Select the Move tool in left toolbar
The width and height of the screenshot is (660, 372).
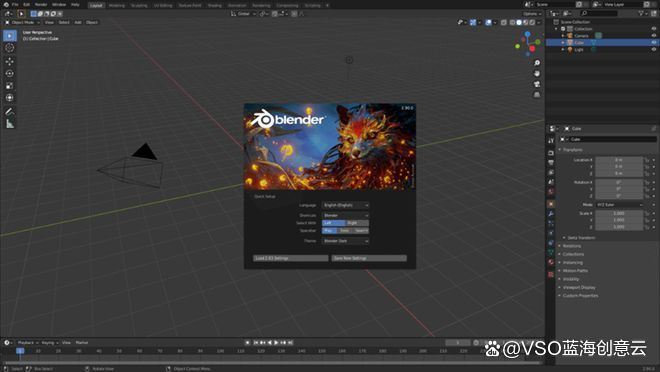(9, 61)
